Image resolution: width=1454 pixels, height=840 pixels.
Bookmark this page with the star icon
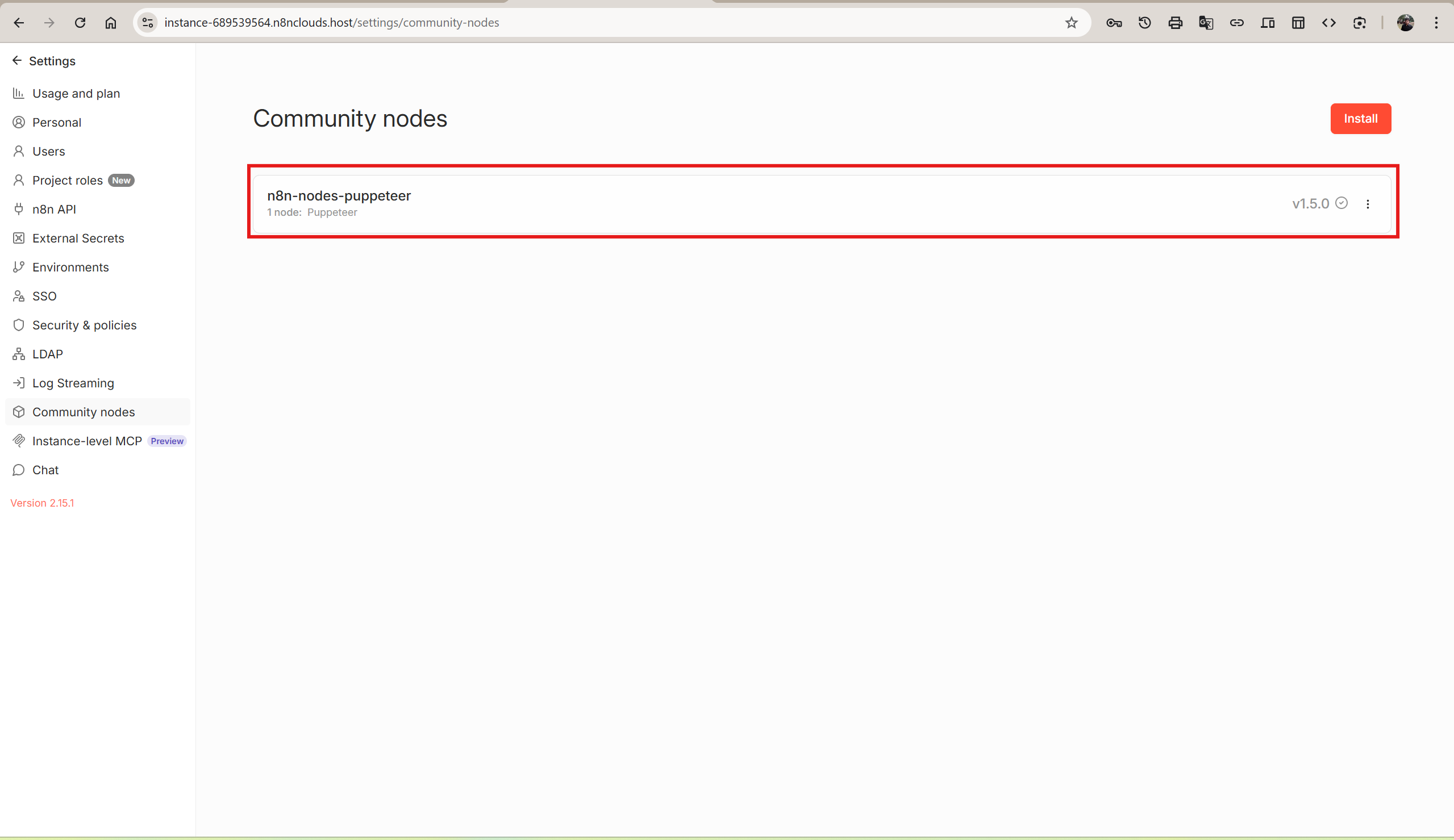click(x=1072, y=23)
